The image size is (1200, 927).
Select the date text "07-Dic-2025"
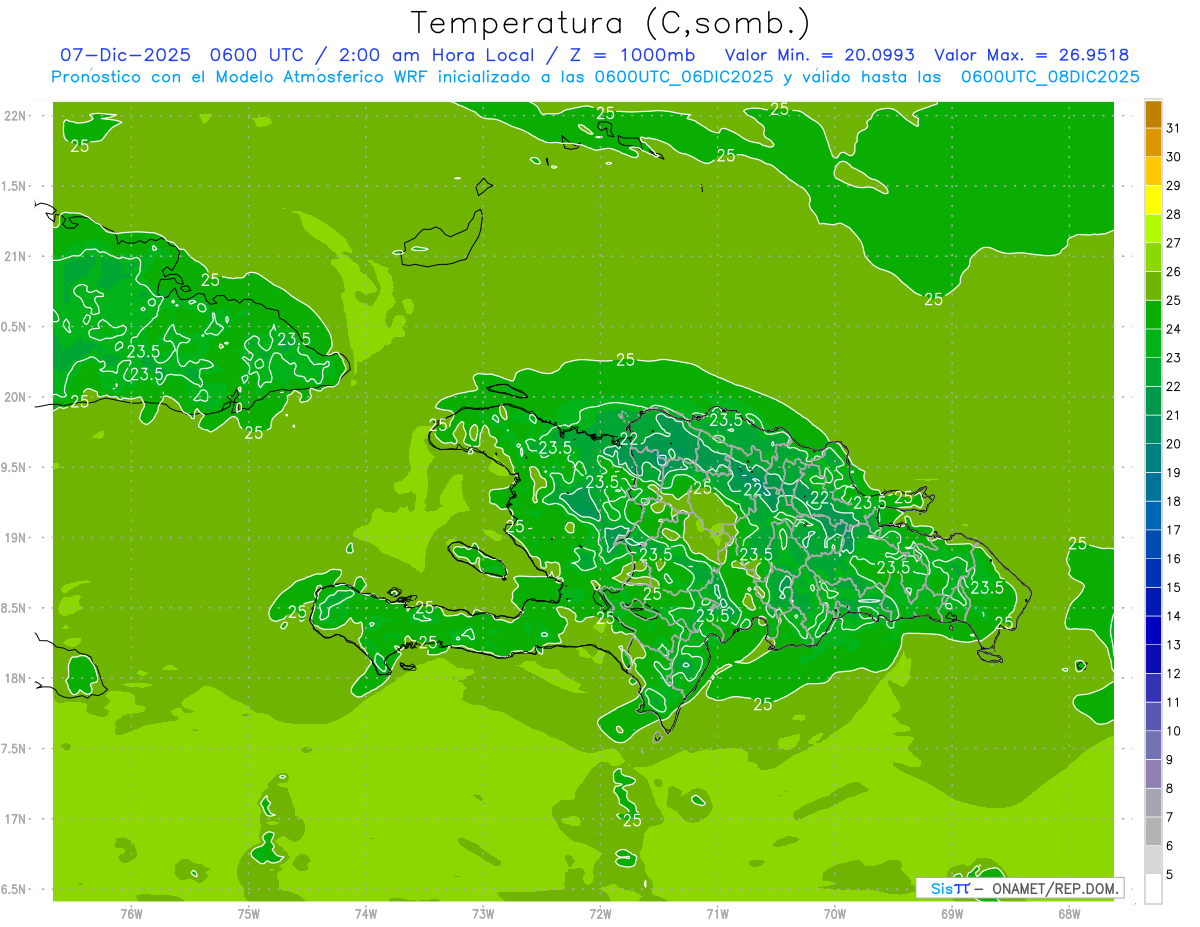pos(125,56)
